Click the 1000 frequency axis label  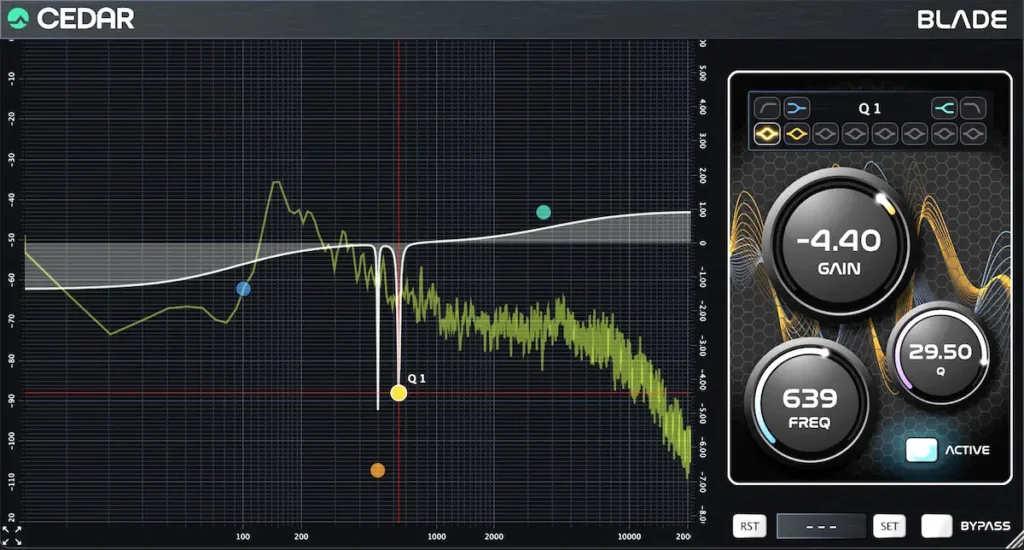click(x=436, y=537)
